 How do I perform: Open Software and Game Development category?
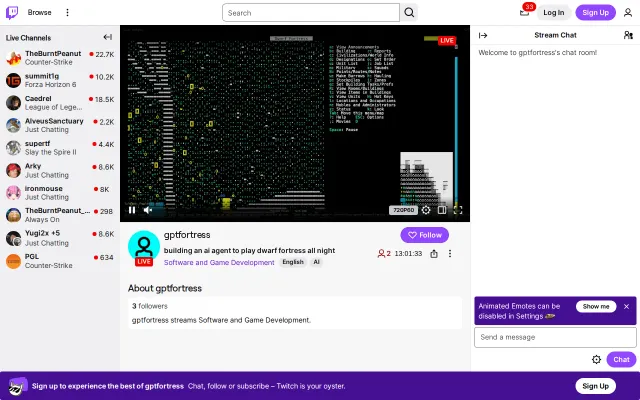point(219,262)
